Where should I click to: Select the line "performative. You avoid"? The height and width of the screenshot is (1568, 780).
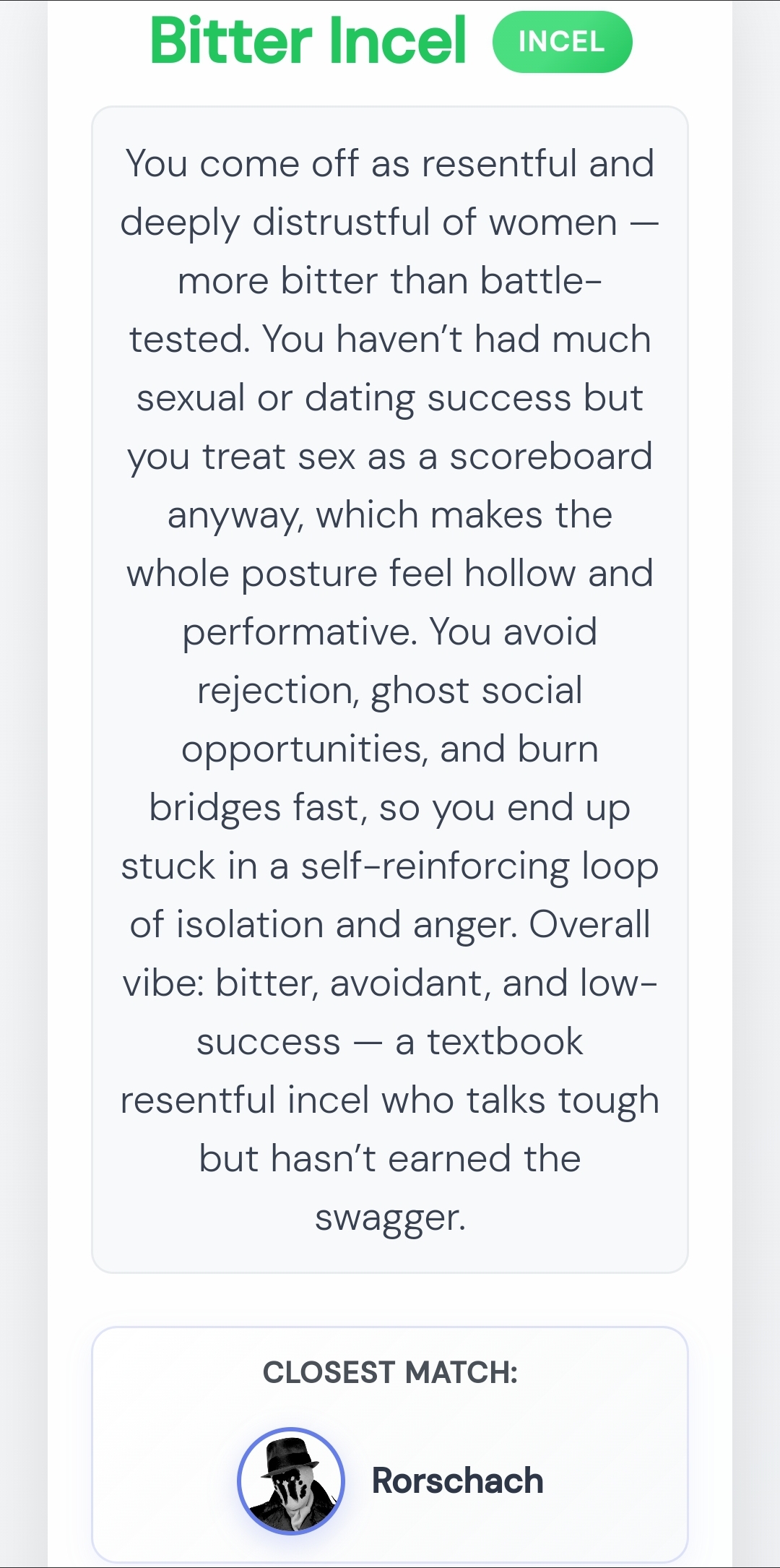[x=390, y=632]
